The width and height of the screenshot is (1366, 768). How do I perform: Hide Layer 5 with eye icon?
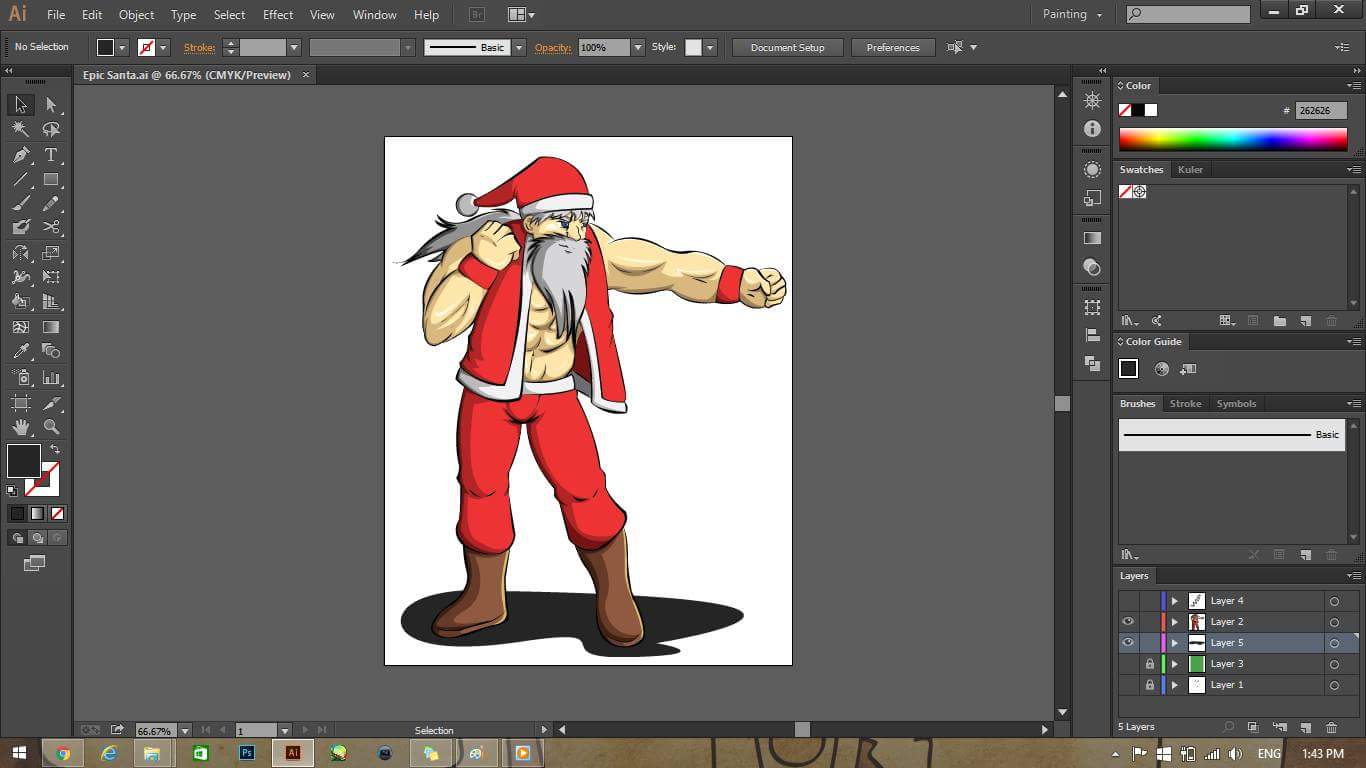tap(1128, 643)
